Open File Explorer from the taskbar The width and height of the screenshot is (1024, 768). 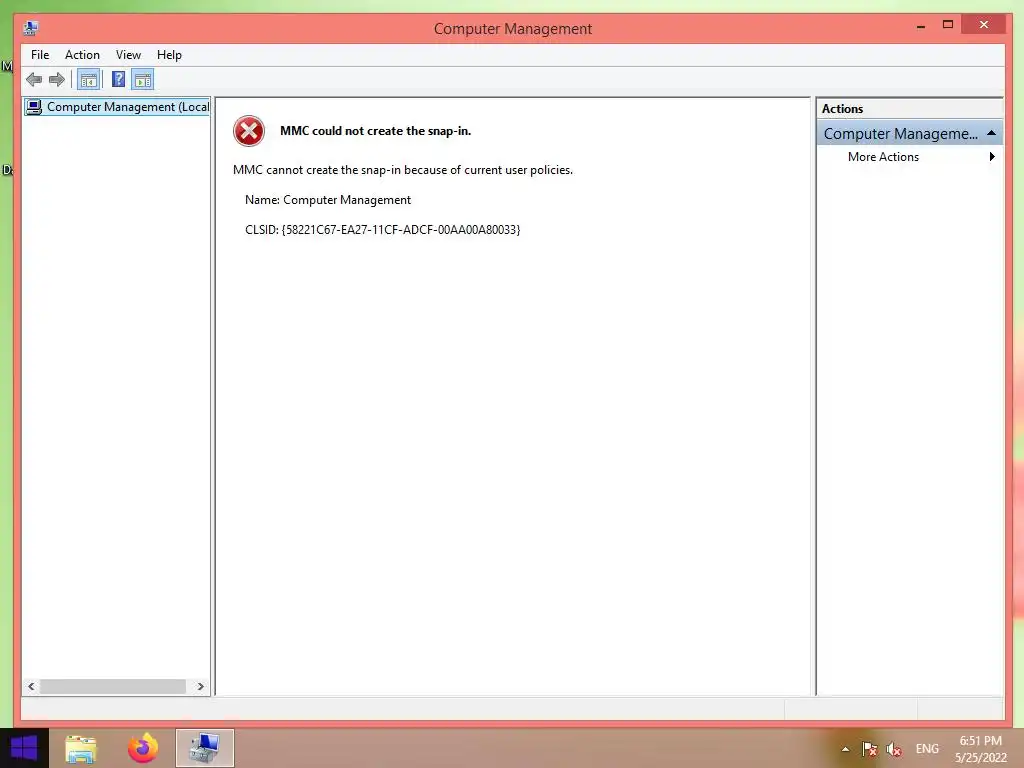coord(80,748)
